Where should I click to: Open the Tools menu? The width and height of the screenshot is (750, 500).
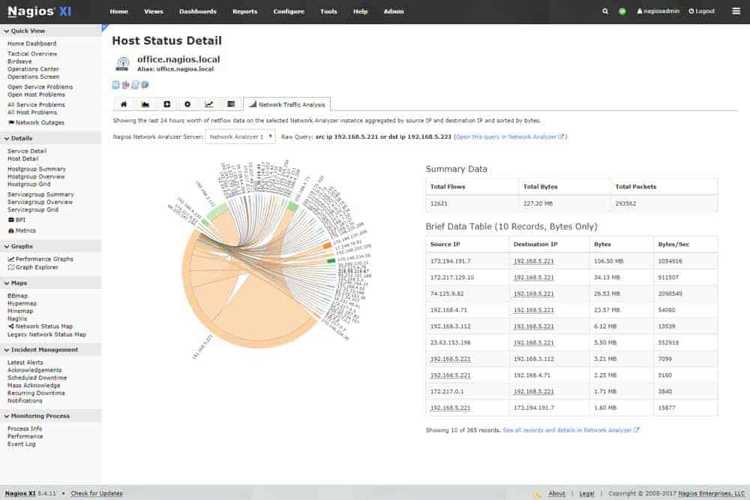pos(329,11)
